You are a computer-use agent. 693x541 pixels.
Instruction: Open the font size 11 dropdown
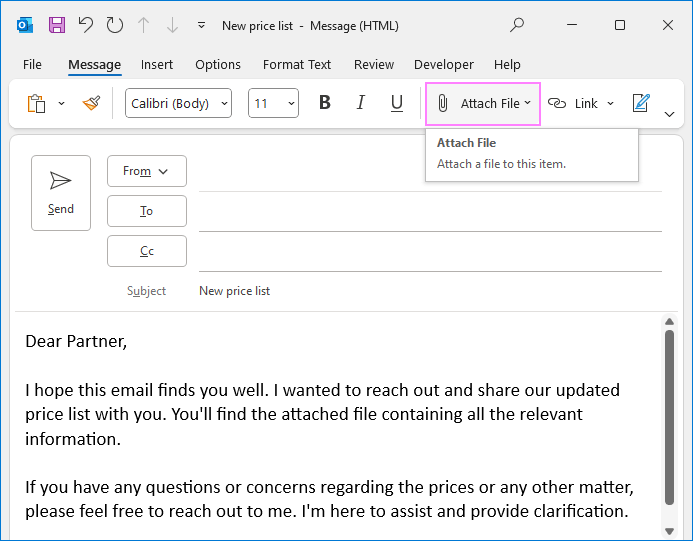273,103
